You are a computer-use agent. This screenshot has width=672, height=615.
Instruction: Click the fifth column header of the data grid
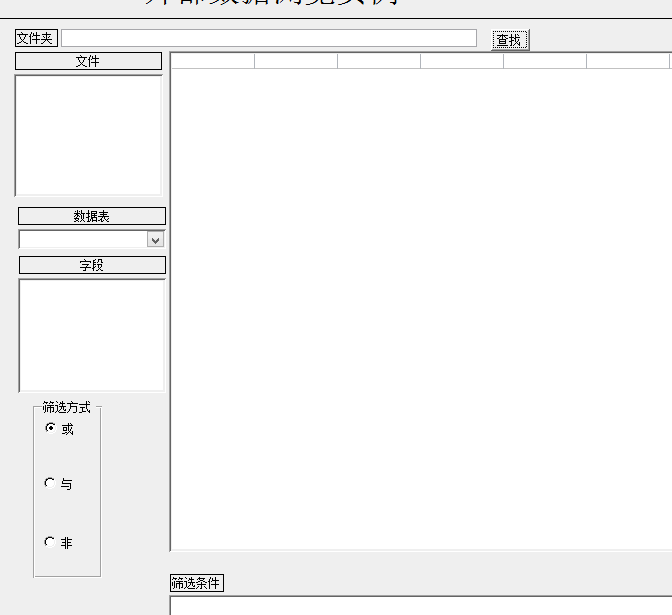[x=545, y=61]
